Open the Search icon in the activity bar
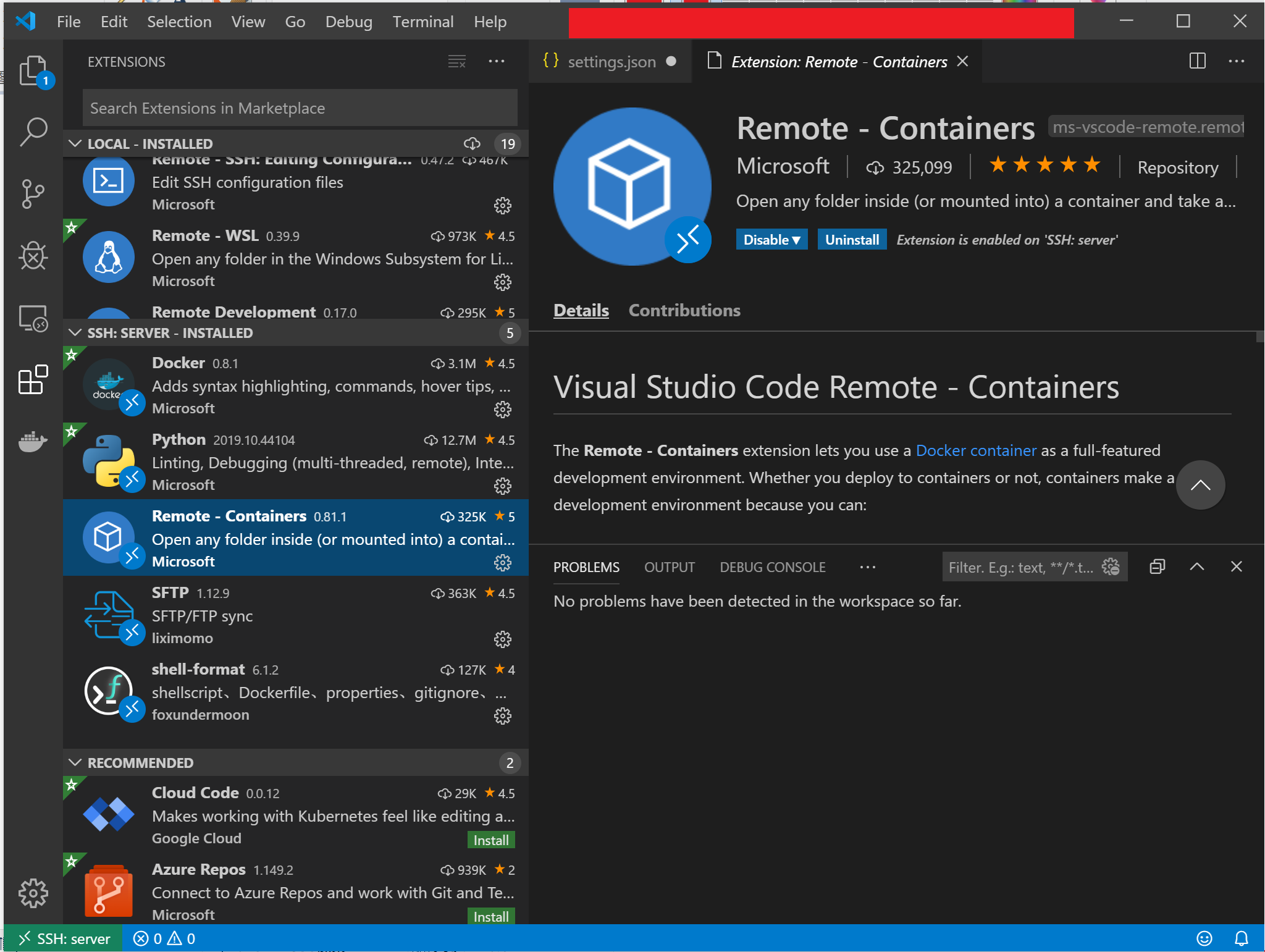This screenshot has height=952, width=1265. tap(33, 131)
